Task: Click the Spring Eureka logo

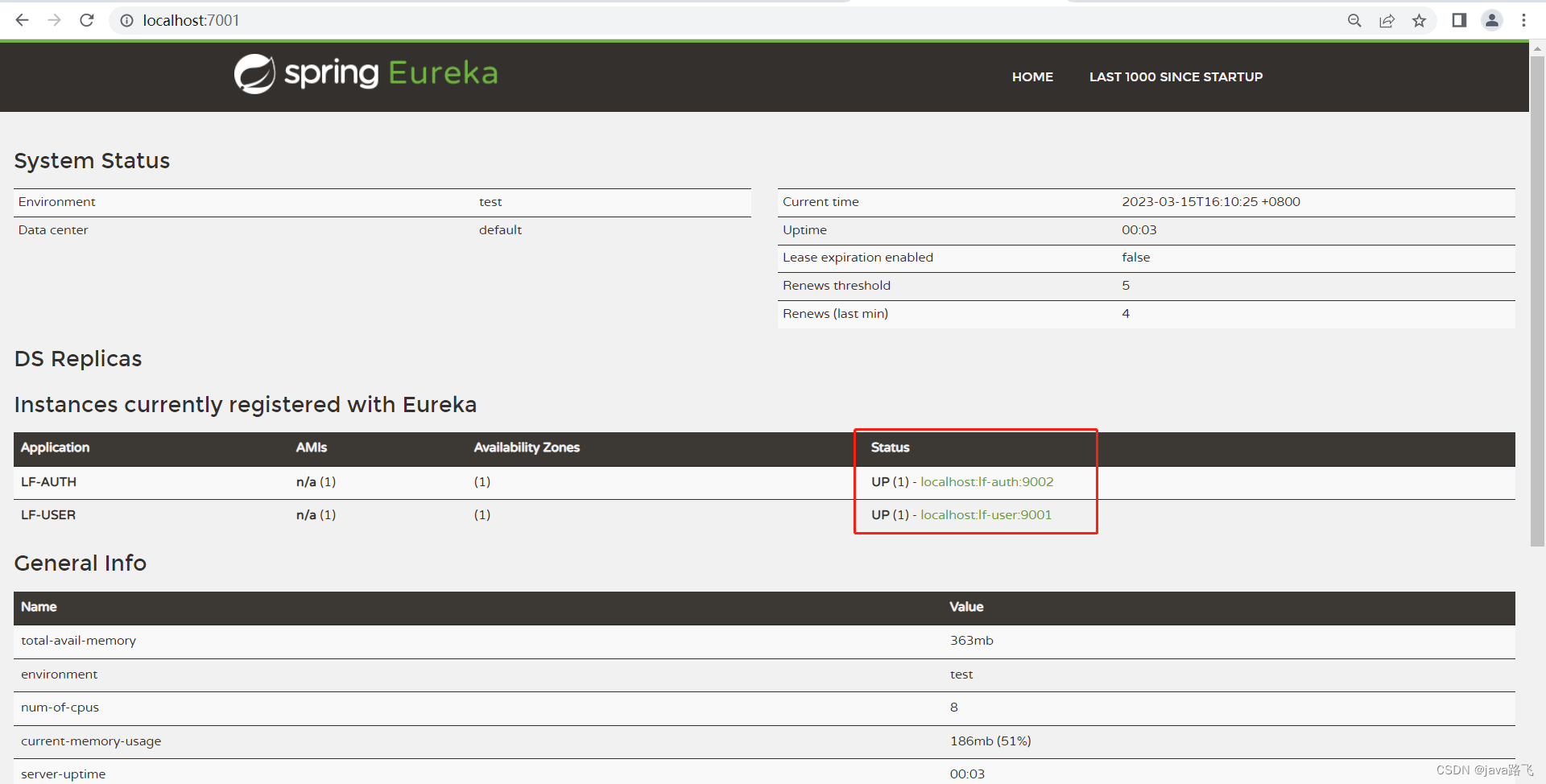Action: 366,74
